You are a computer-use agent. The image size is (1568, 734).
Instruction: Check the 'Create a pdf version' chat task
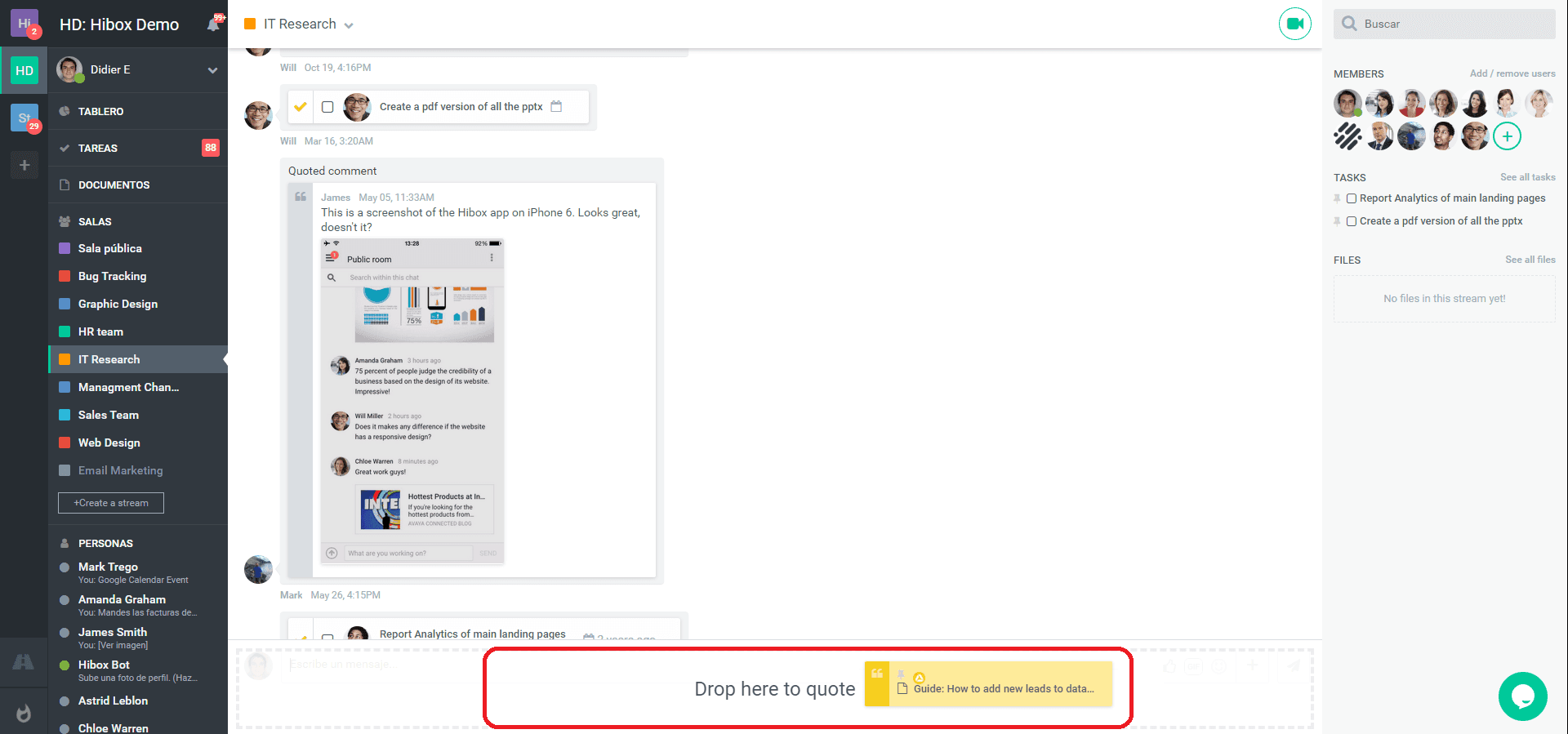[327, 107]
